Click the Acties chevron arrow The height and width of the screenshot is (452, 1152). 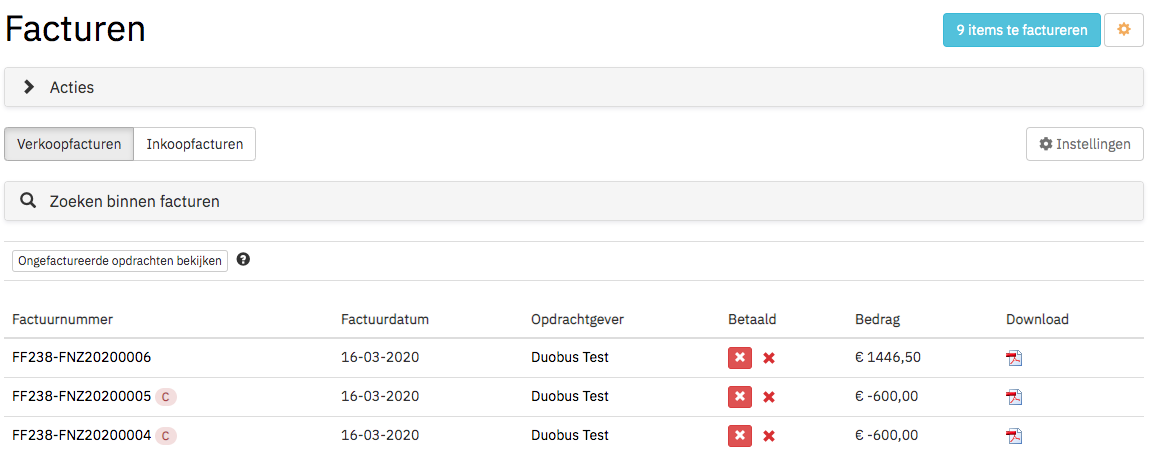pyautogui.click(x=29, y=87)
